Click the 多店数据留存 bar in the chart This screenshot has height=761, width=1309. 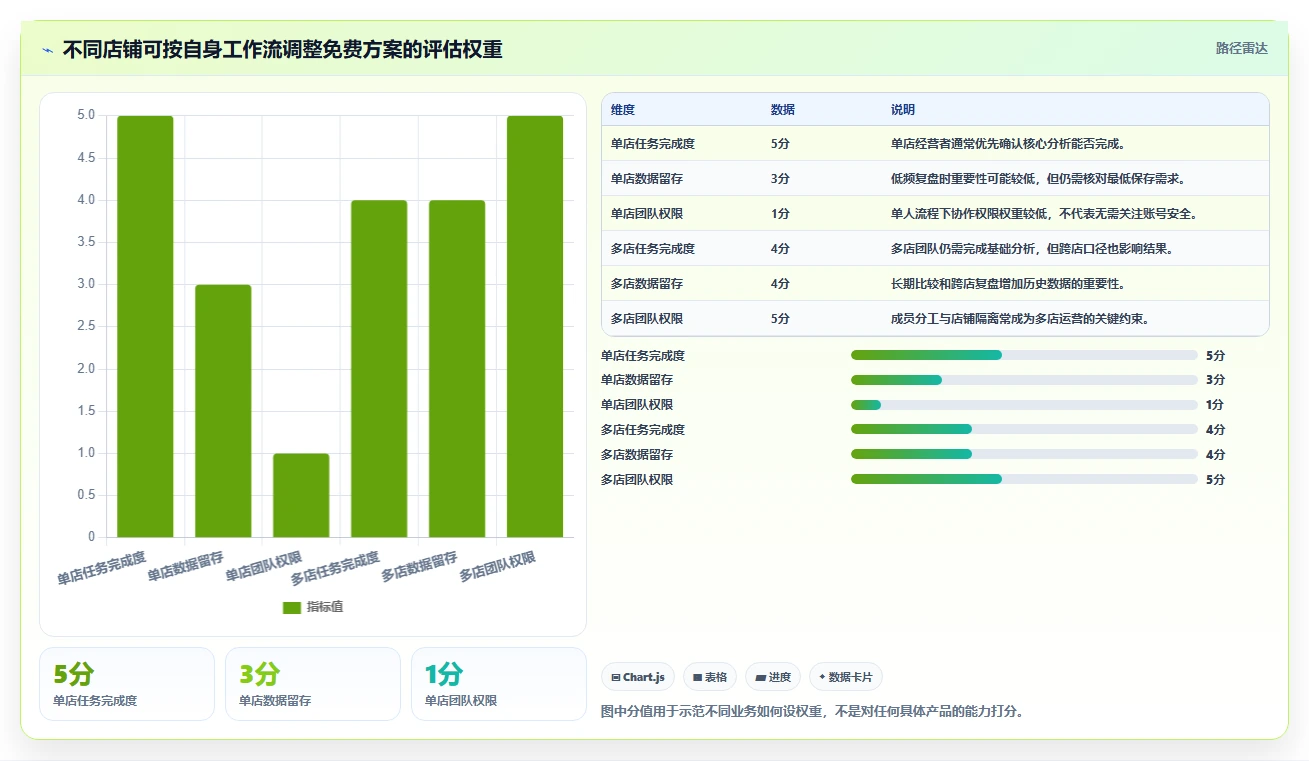457,369
